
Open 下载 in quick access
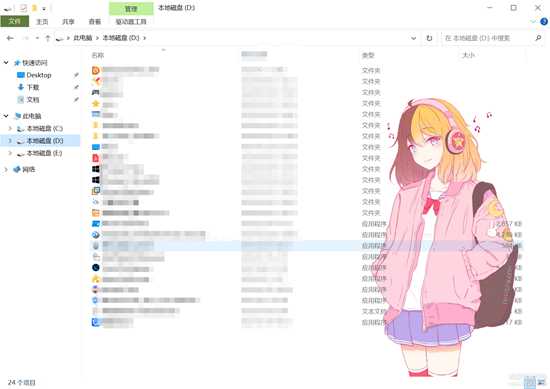click(33, 87)
